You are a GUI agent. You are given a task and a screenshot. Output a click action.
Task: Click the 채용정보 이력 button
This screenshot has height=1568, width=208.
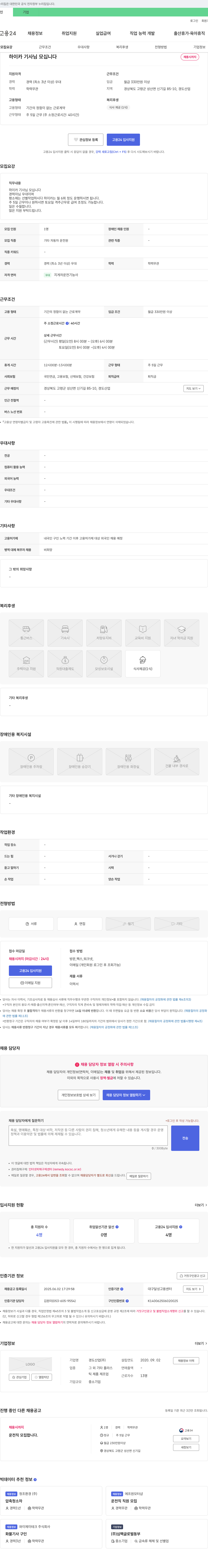tap(186, 1361)
